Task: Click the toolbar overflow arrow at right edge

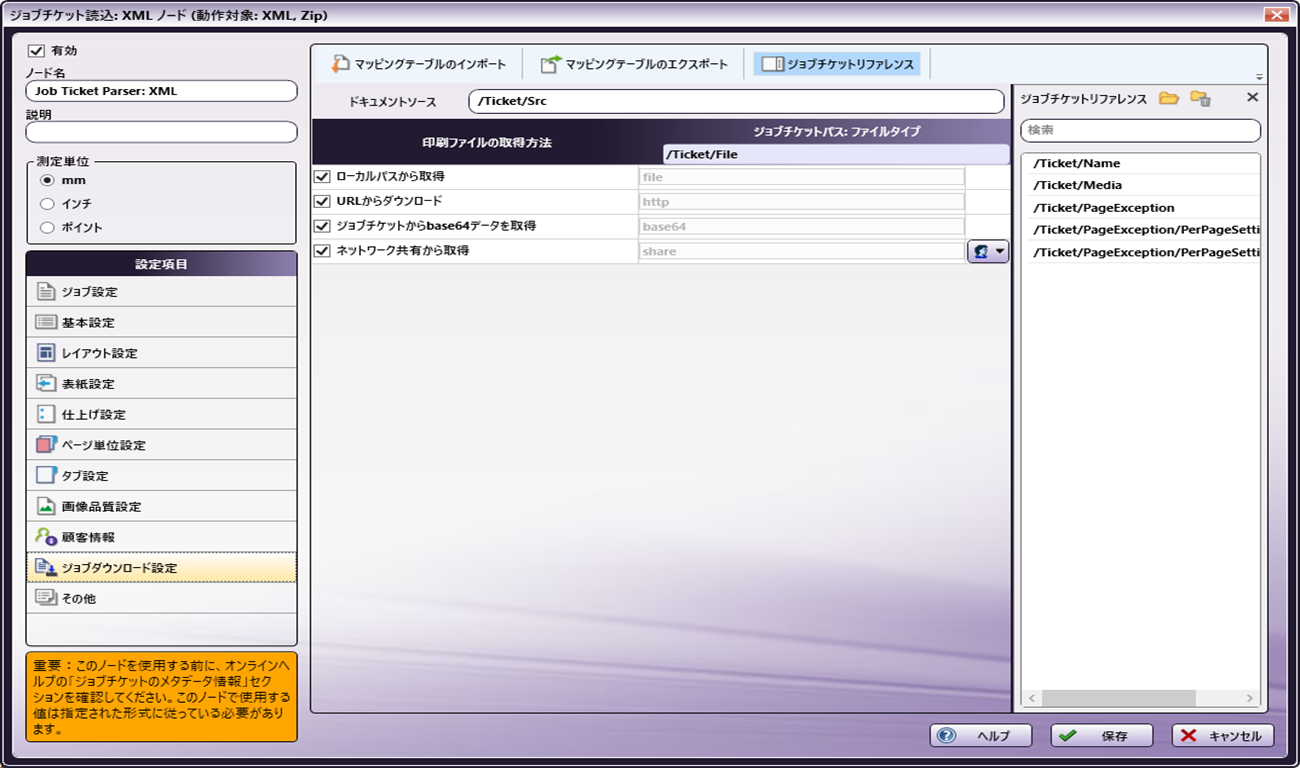Action: point(1259,77)
